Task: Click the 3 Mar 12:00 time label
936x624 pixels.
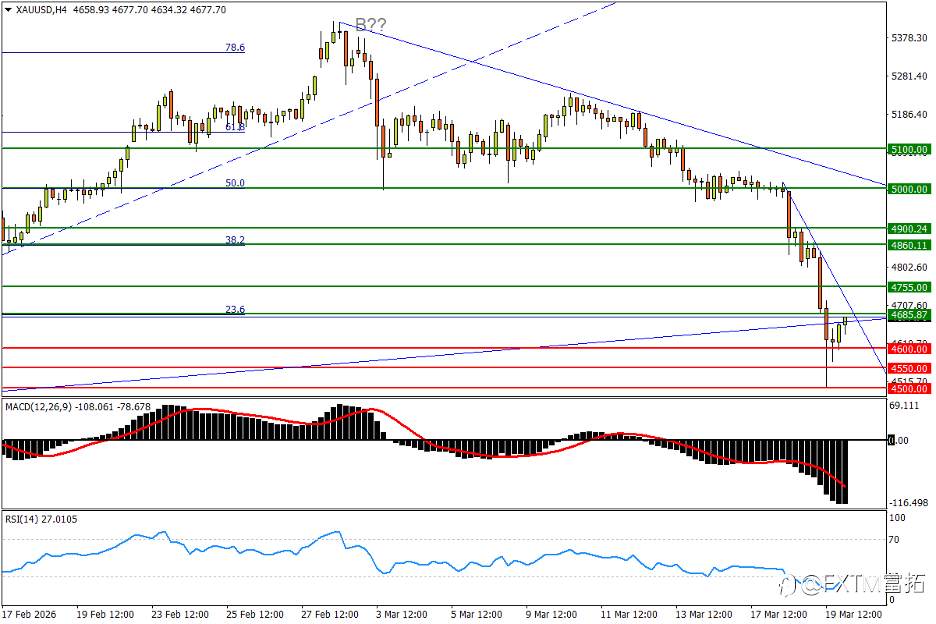Action: pos(402,614)
